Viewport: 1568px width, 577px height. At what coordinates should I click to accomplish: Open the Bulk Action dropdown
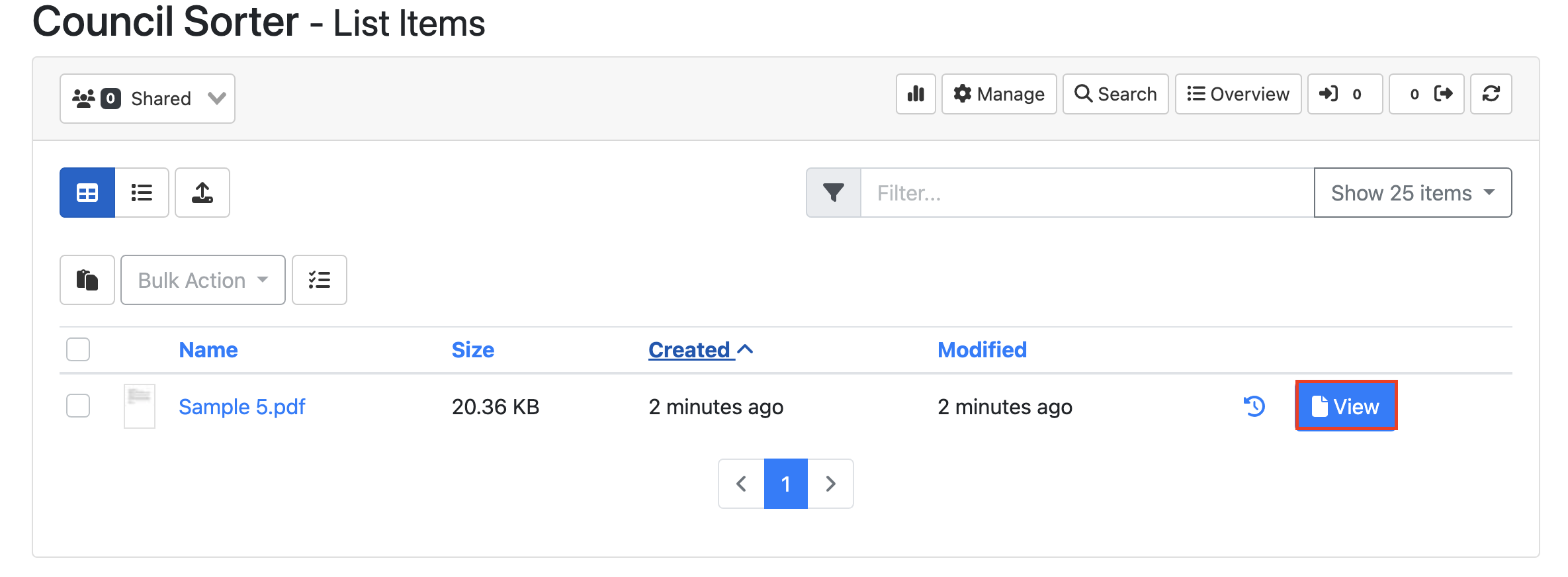pyautogui.click(x=202, y=280)
